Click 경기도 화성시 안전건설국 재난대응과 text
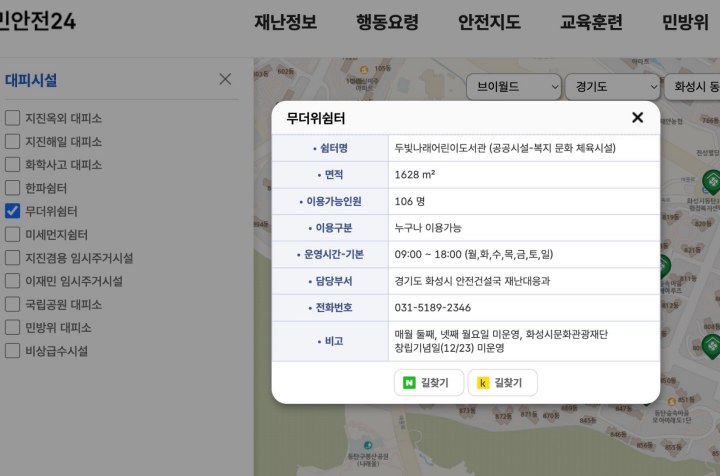Viewport: 720px width, 476px height. point(472,281)
